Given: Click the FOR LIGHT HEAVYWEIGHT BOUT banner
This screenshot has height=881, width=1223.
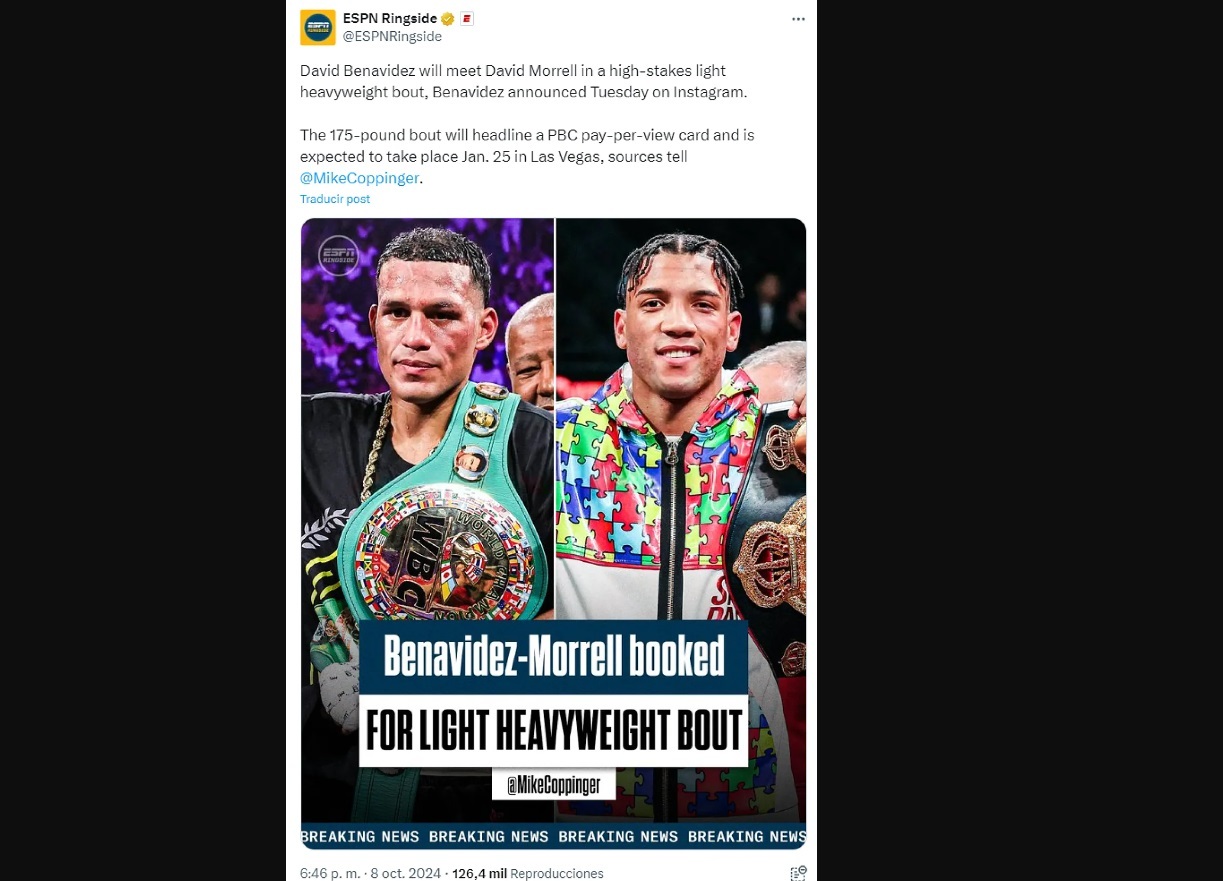Looking at the screenshot, I should [554, 730].
